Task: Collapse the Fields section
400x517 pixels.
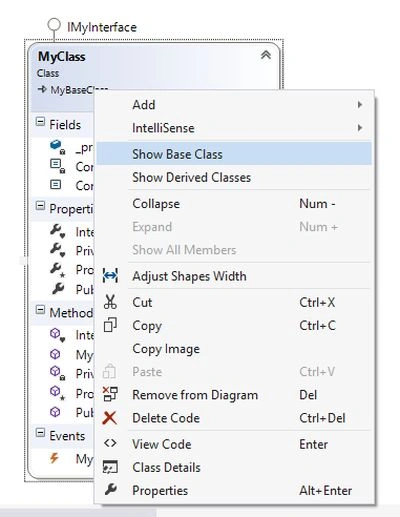Action: [40, 122]
